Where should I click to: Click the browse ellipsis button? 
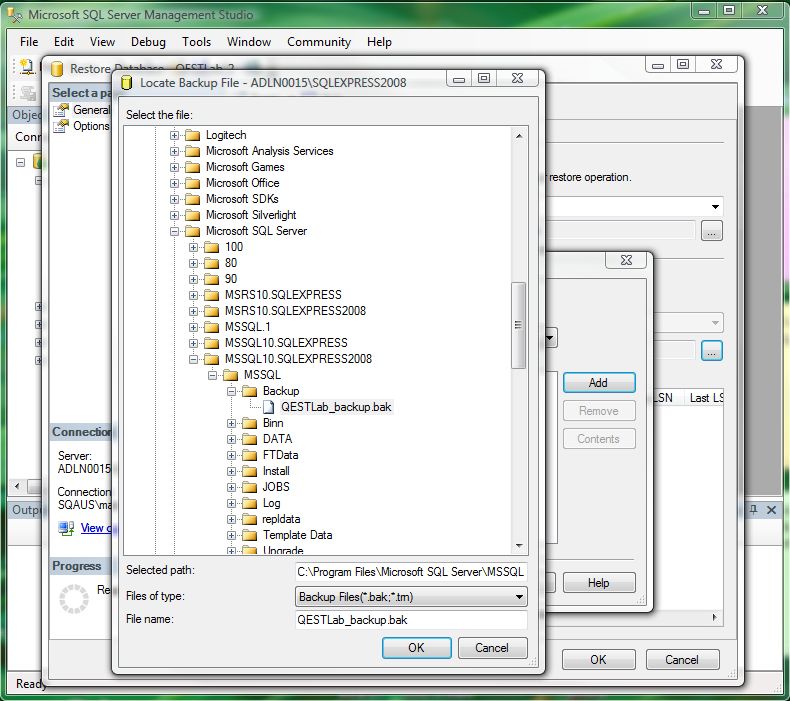tap(711, 351)
